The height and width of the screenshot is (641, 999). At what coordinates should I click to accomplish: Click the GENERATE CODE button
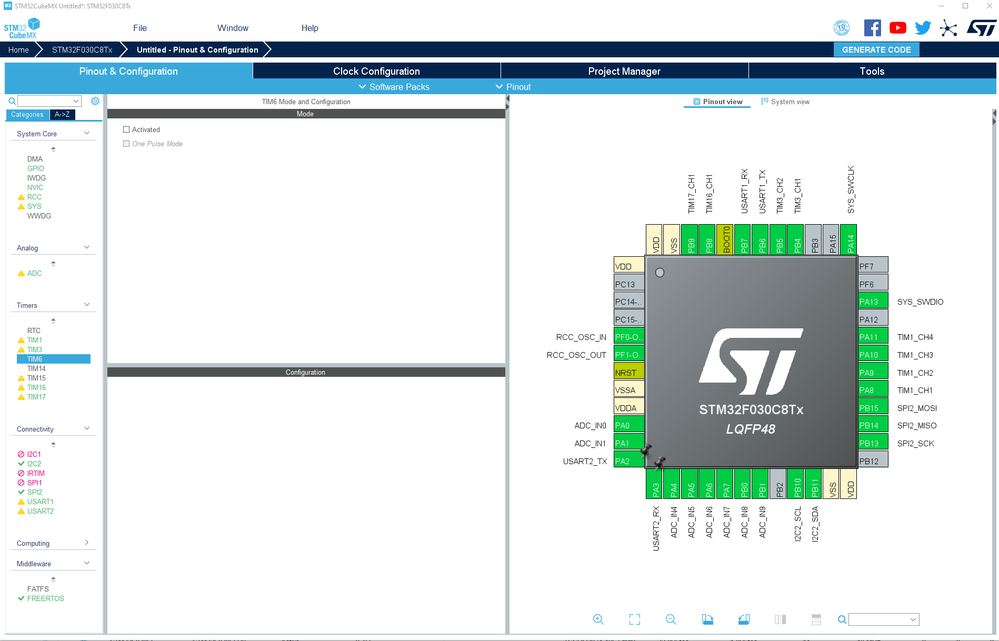point(876,50)
